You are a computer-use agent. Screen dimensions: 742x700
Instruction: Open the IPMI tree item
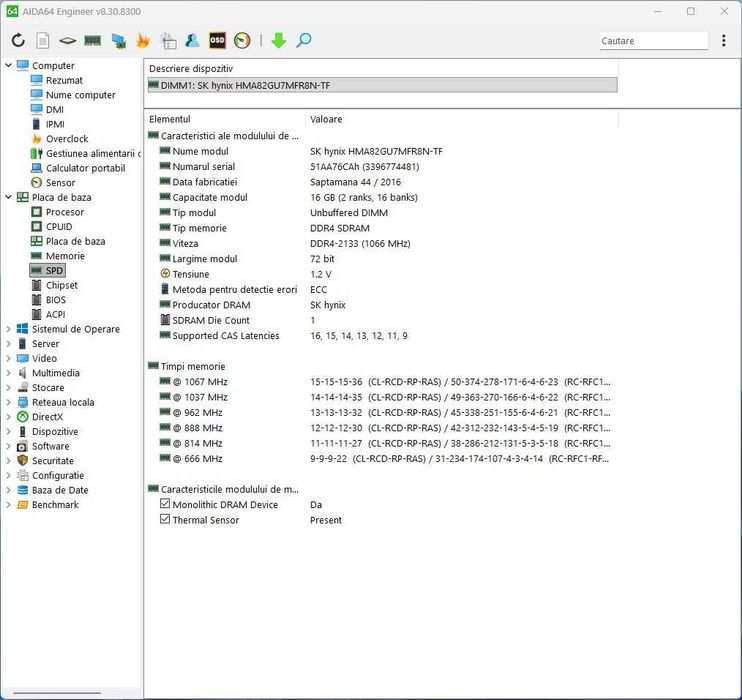coord(55,124)
